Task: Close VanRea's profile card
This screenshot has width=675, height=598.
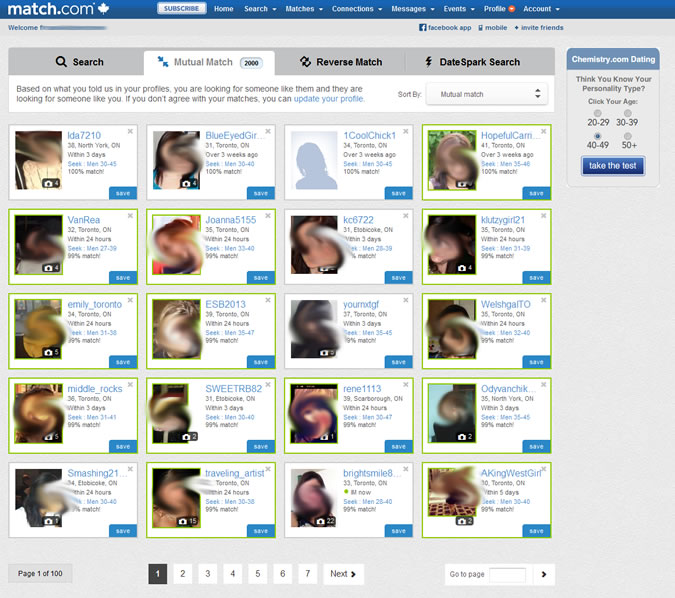Action: tap(130, 215)
